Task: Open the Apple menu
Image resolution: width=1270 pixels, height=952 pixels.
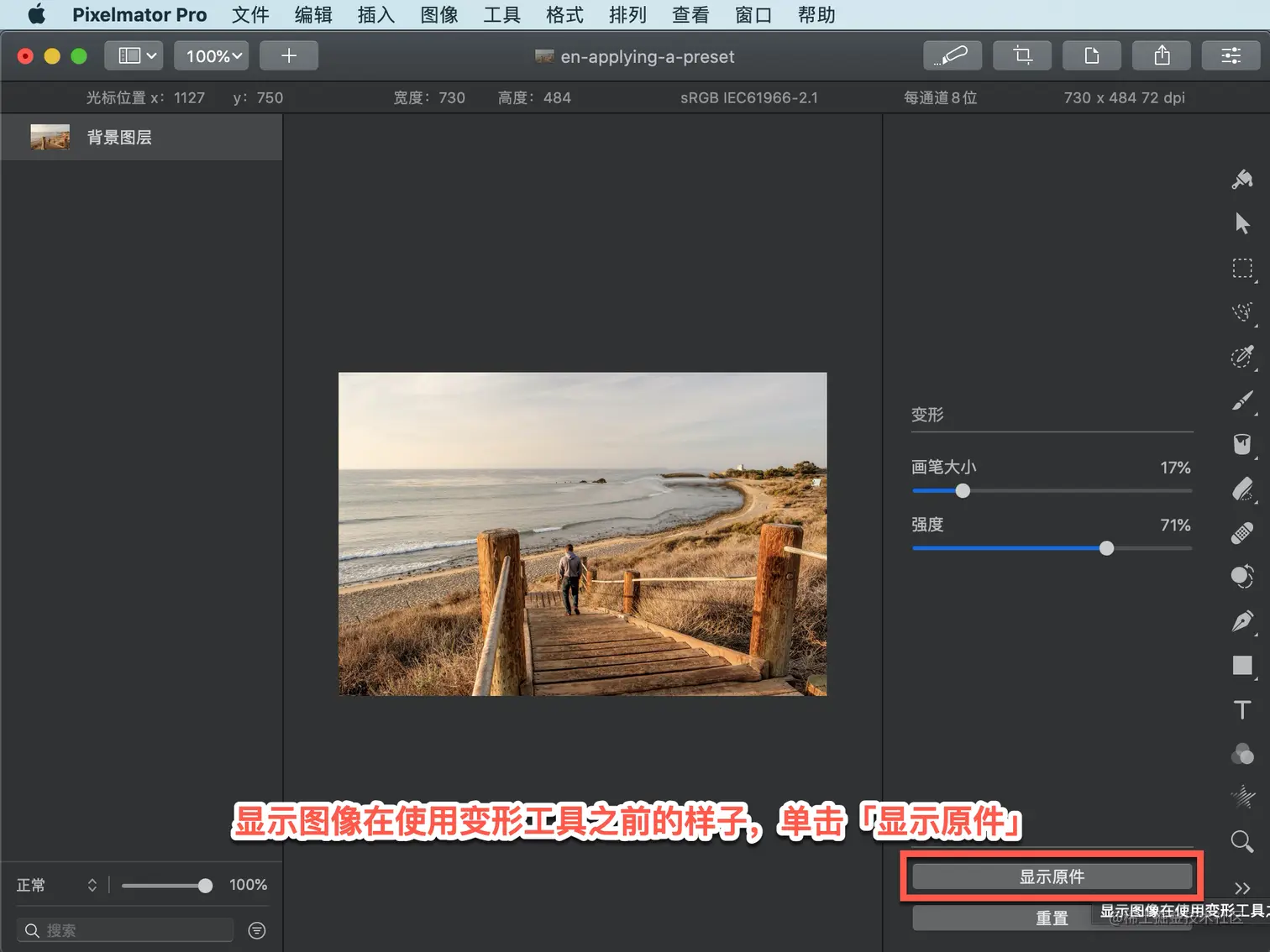Action: (x=36, y=14)
